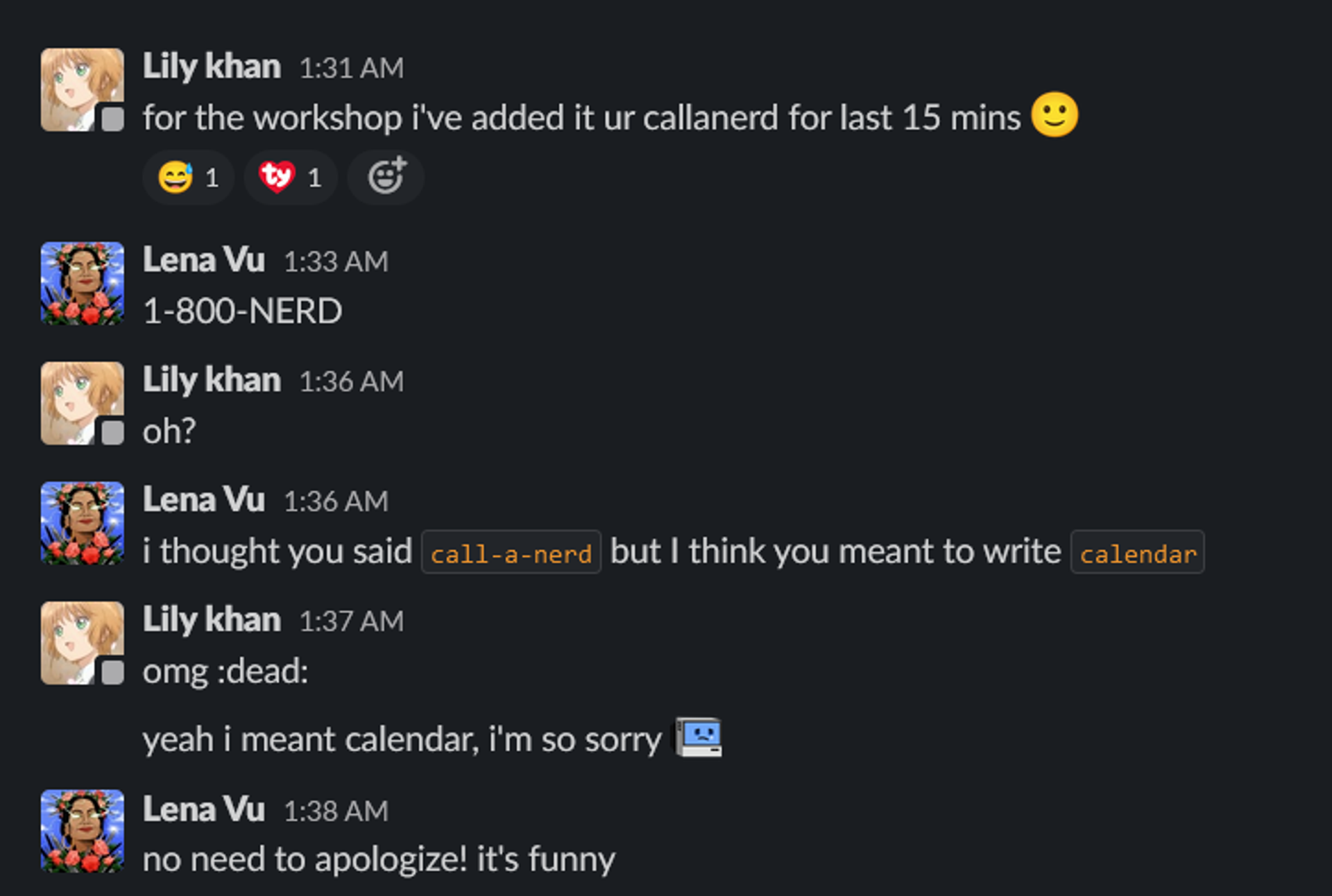This screenshot has height=896, width=1332.
Task: Select the calendar inline code snippet
Action: [x=1137, y=553]
